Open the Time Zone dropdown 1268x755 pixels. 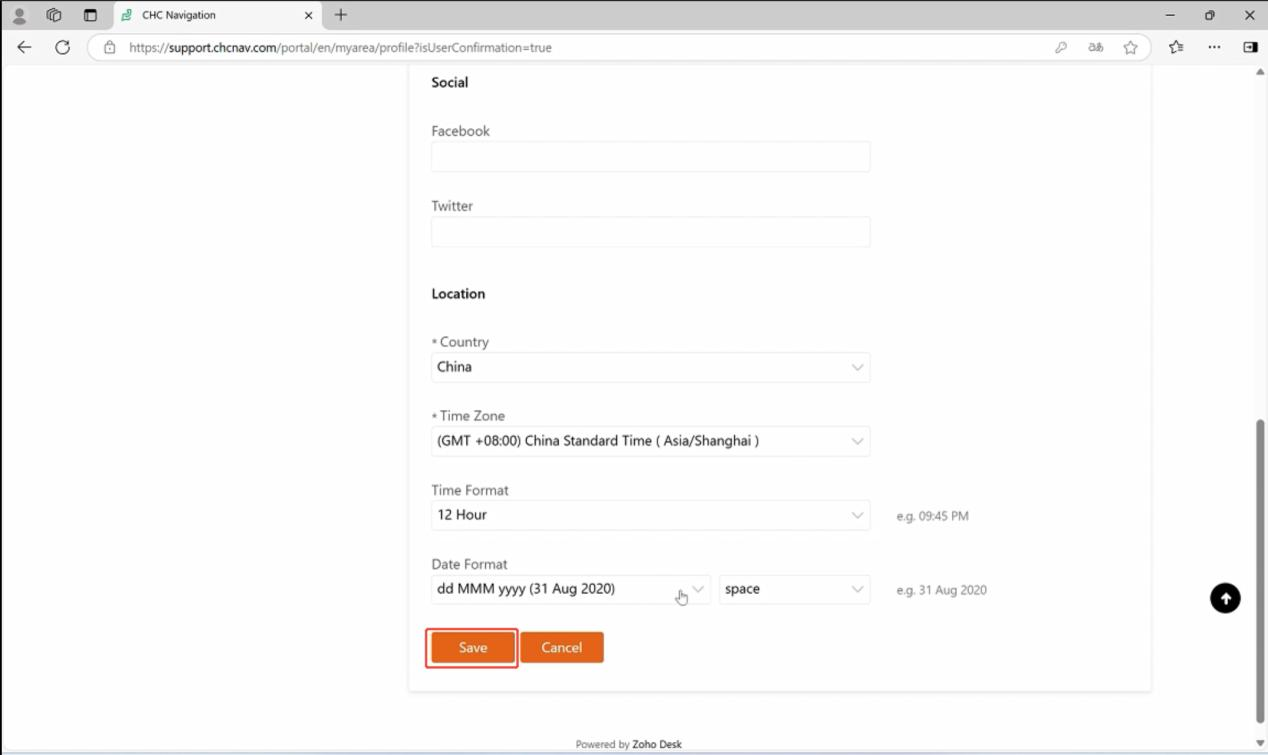[651, 441]
